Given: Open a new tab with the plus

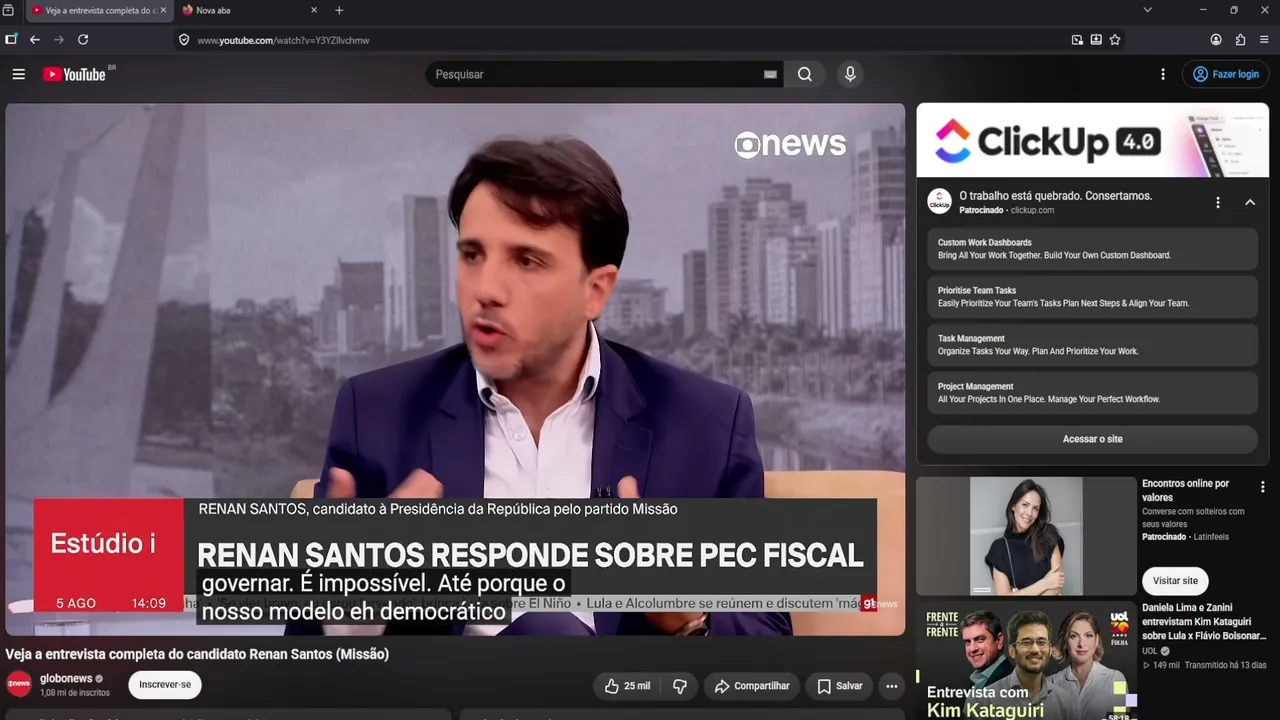Looking at the screenshot, I should (339, 10).
